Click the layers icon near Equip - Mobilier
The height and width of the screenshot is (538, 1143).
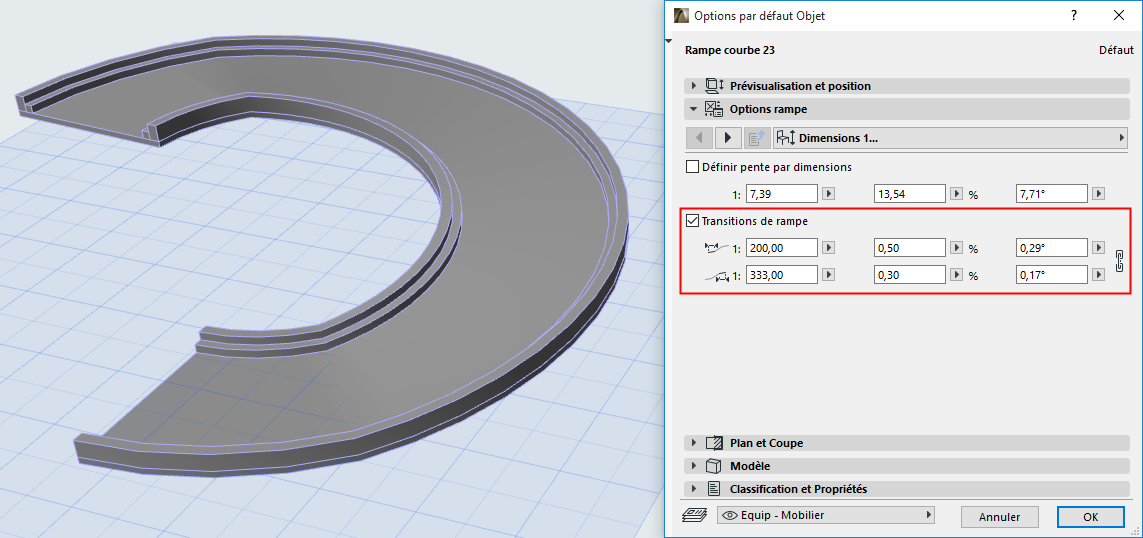coord(695,515)
